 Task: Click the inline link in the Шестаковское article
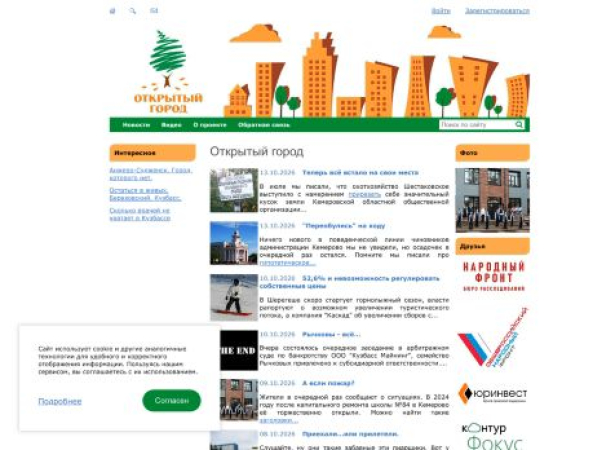364,194
